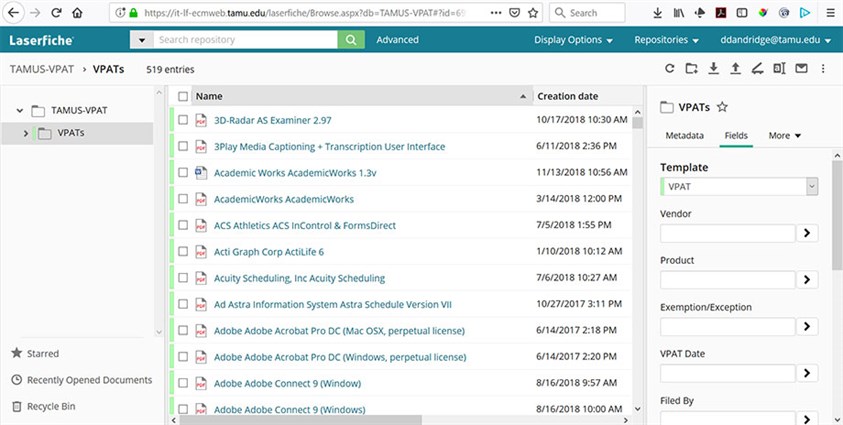
Task: Collapse the TAMUS-VPAT tree node
Action: (20, 111)
